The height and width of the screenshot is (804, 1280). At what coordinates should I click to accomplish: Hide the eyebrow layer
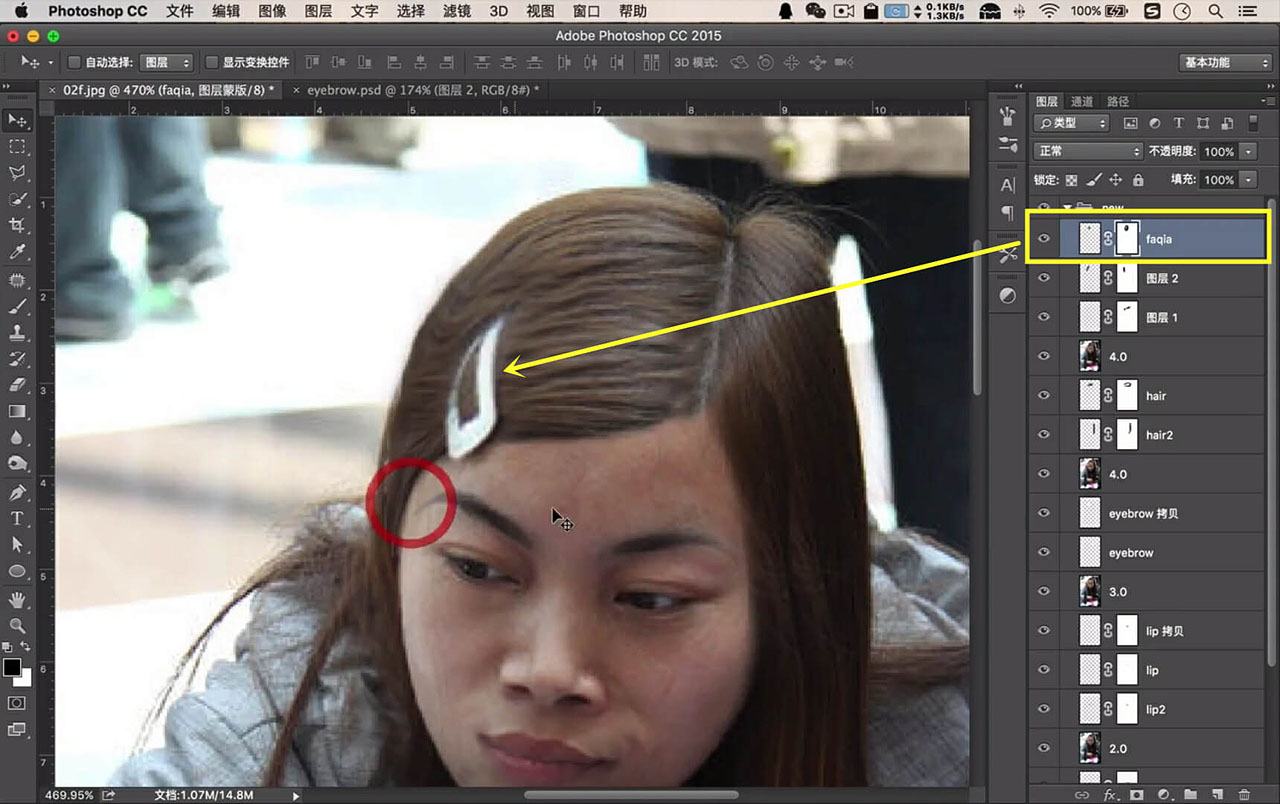pos(1044,552)
